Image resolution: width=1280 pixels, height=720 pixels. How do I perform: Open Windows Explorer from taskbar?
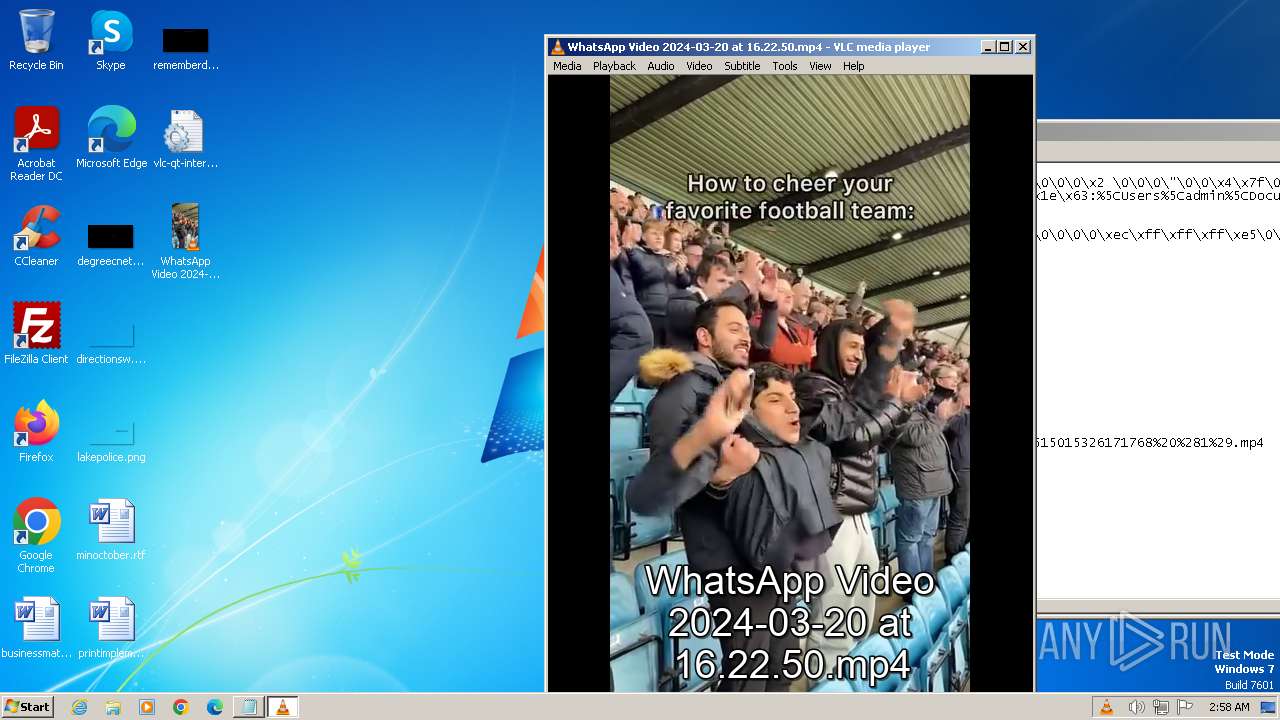[113, 707]
